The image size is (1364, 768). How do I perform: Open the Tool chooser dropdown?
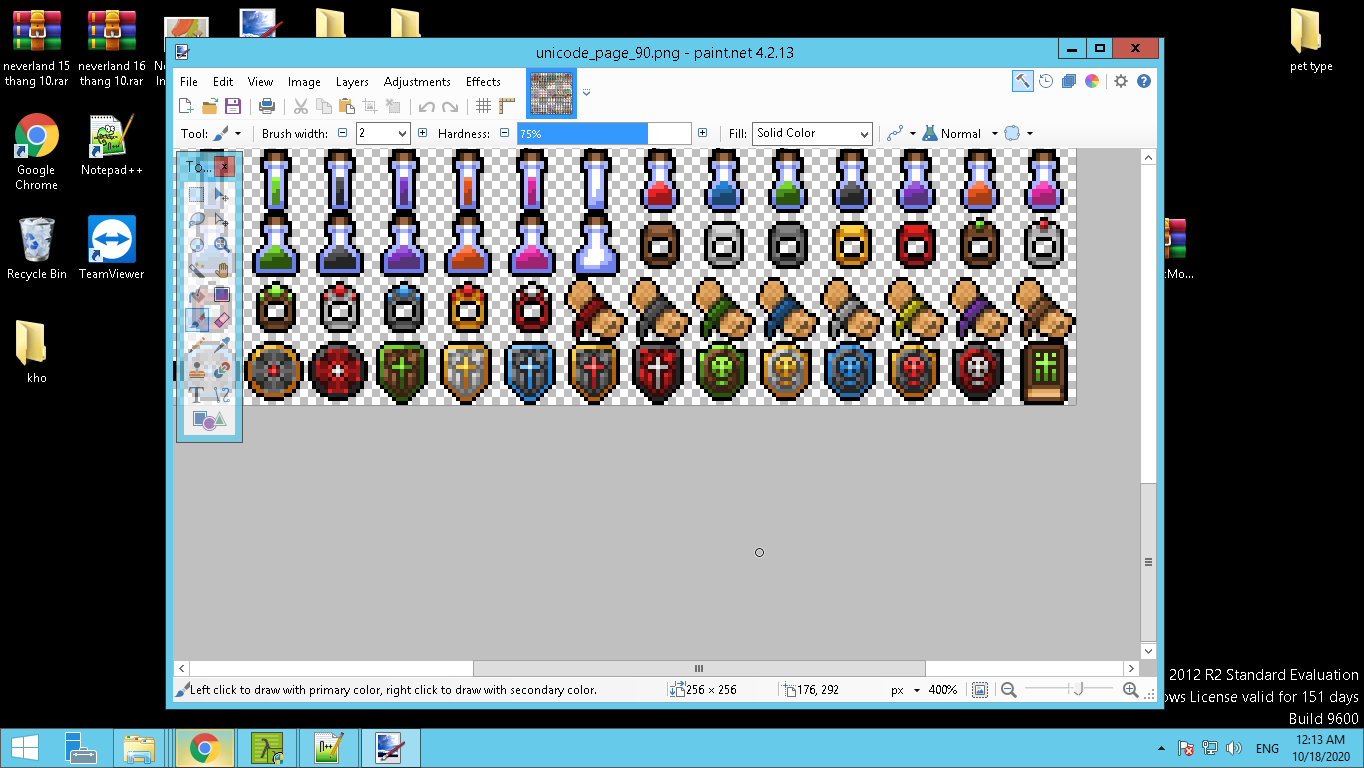pyautogui.click(x=227, y=133)
